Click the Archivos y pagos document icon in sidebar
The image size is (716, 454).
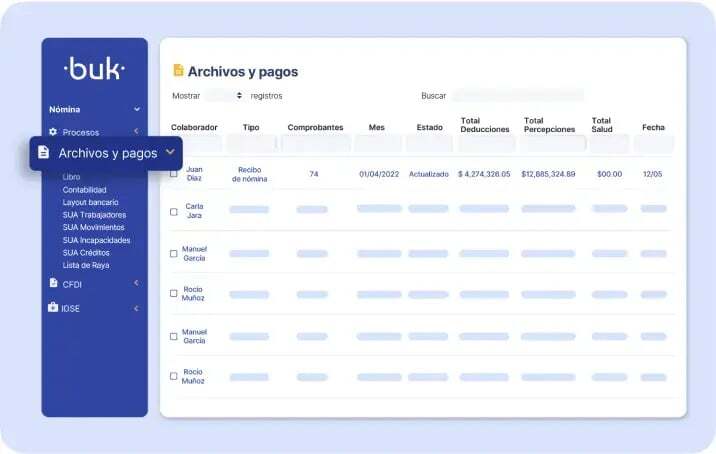[43, 153]
